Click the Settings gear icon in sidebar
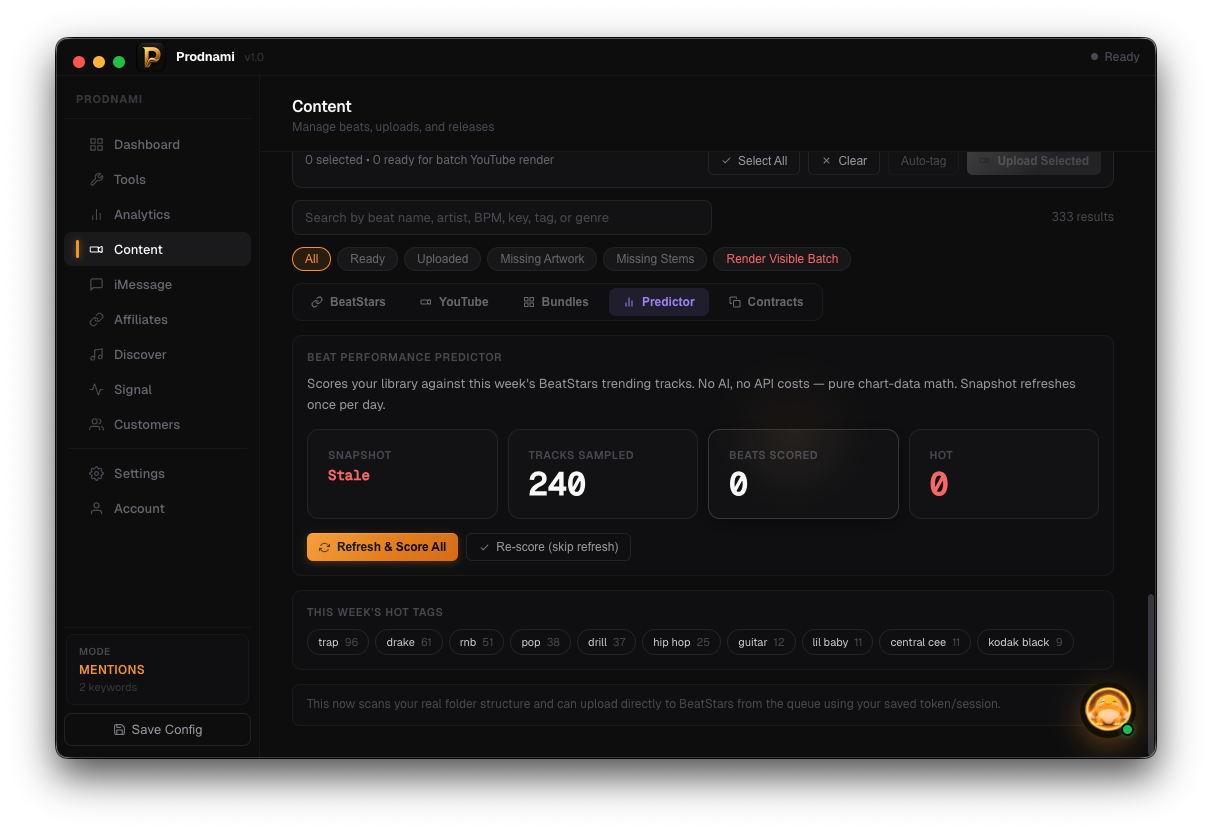 pos(96,474)
